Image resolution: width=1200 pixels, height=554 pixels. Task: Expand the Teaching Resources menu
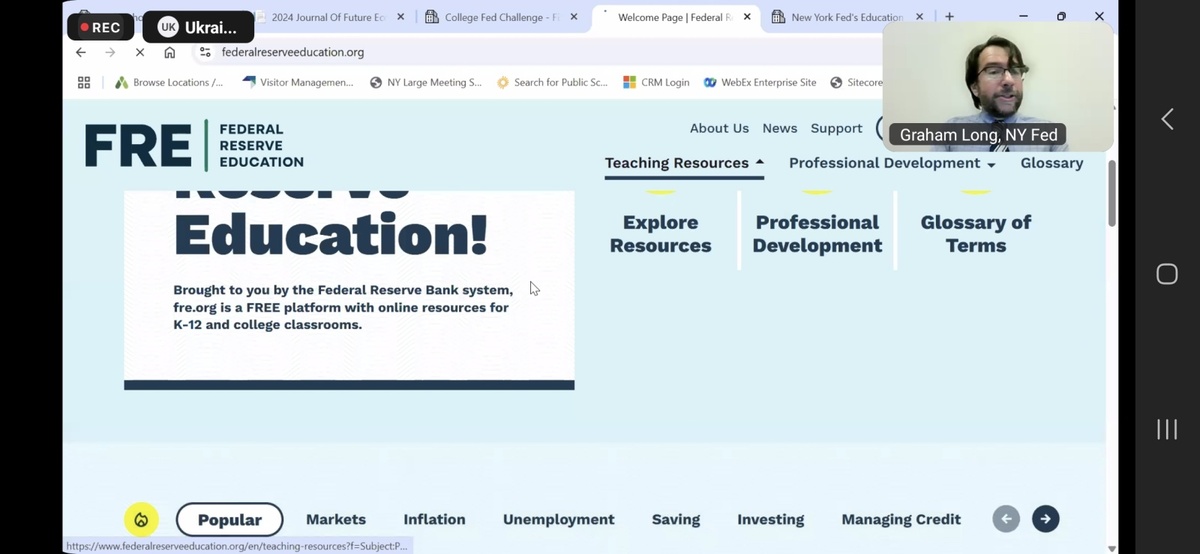click(x=684, y=163)
